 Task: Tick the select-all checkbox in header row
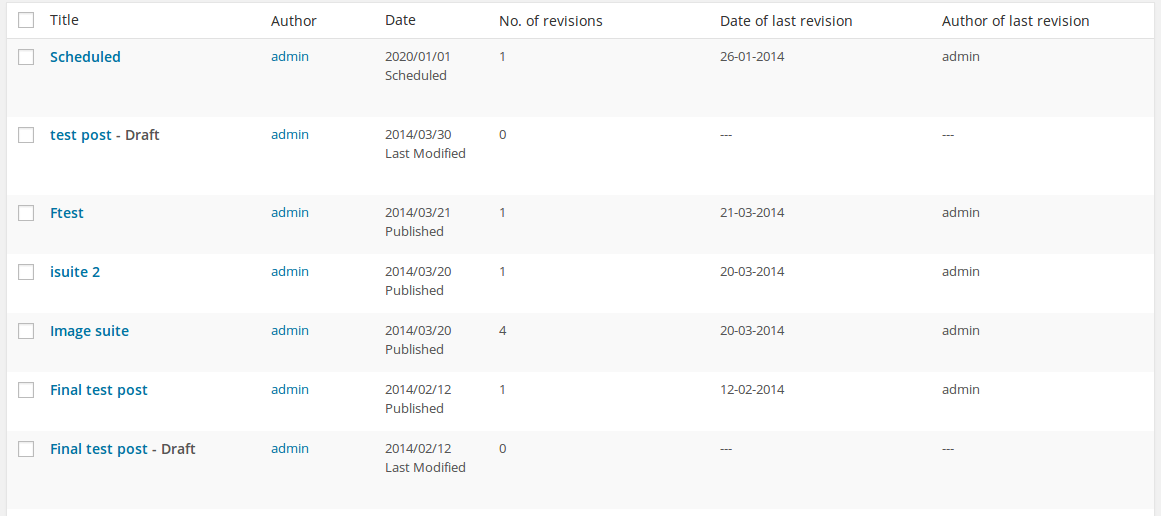tap(26, 21)
